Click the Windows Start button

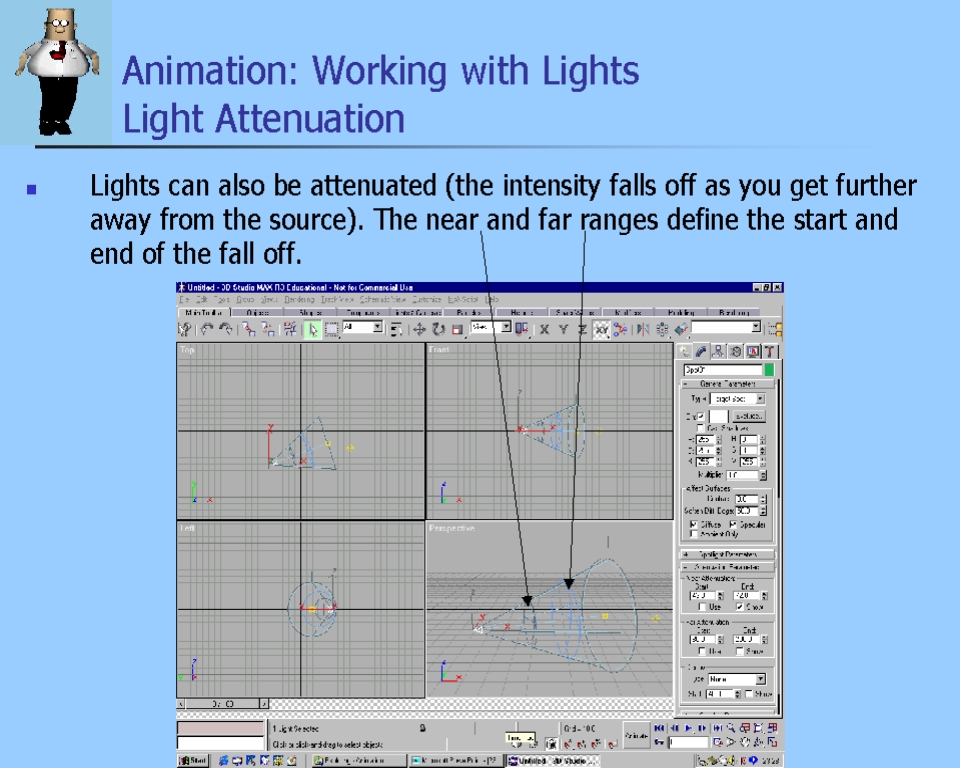[193, 760]
